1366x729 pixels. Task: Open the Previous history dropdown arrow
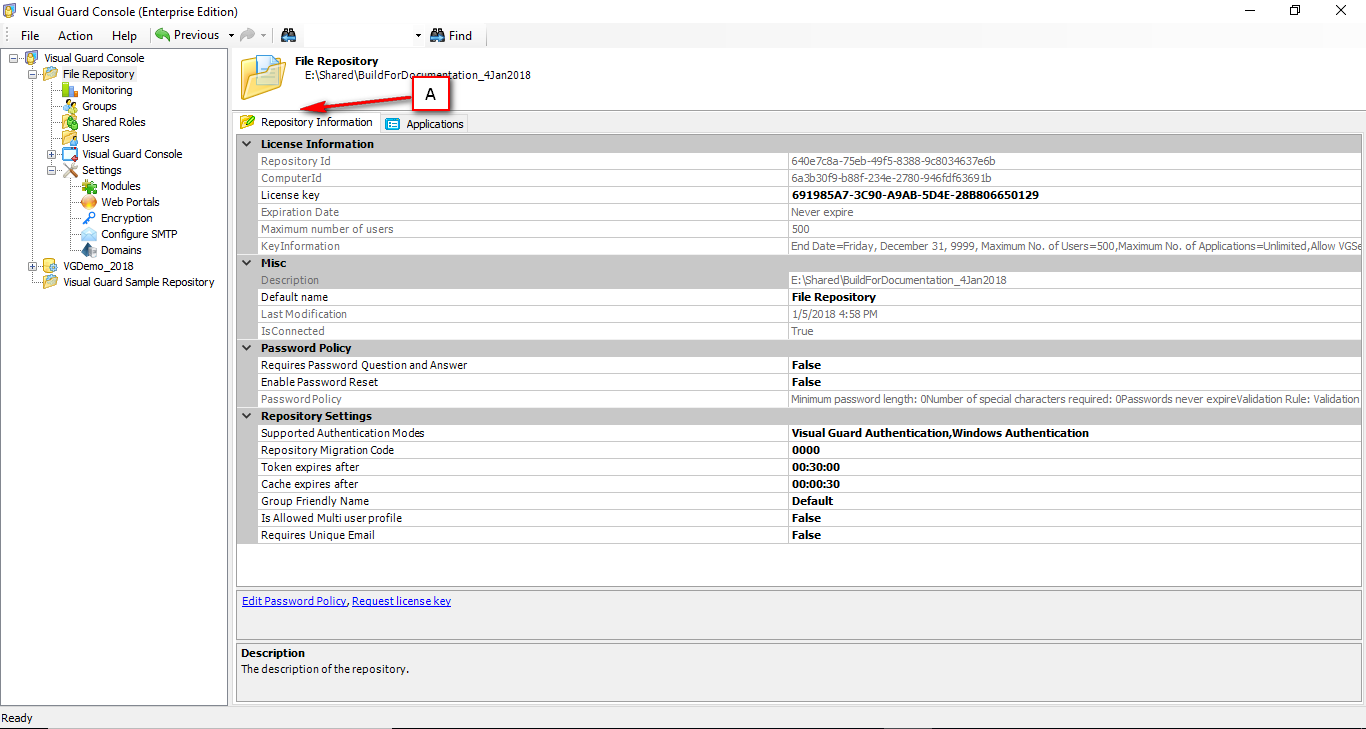[231, 35]
